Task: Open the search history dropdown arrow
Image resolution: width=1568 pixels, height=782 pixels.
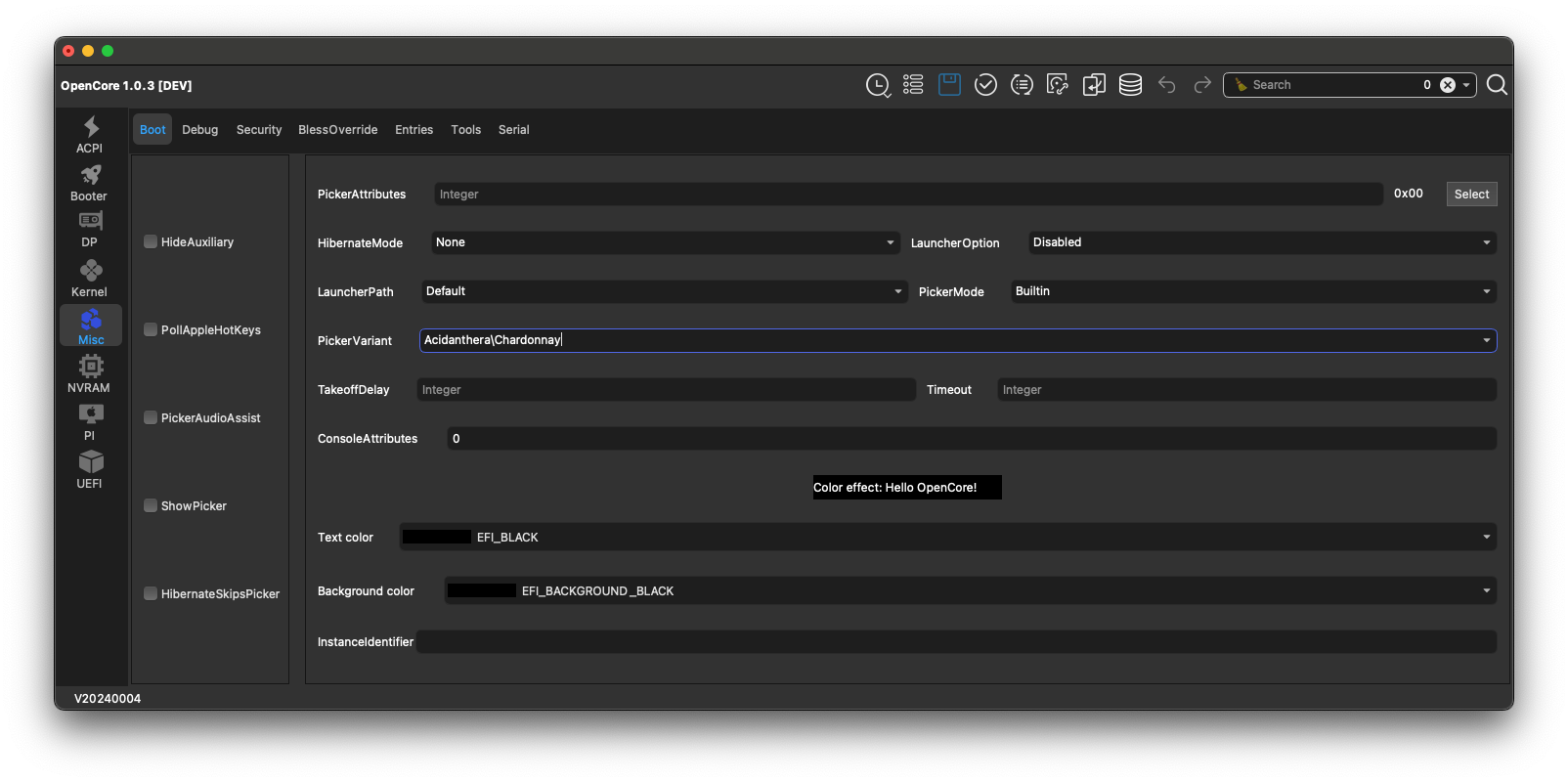Action: [x=1466, y=85]
